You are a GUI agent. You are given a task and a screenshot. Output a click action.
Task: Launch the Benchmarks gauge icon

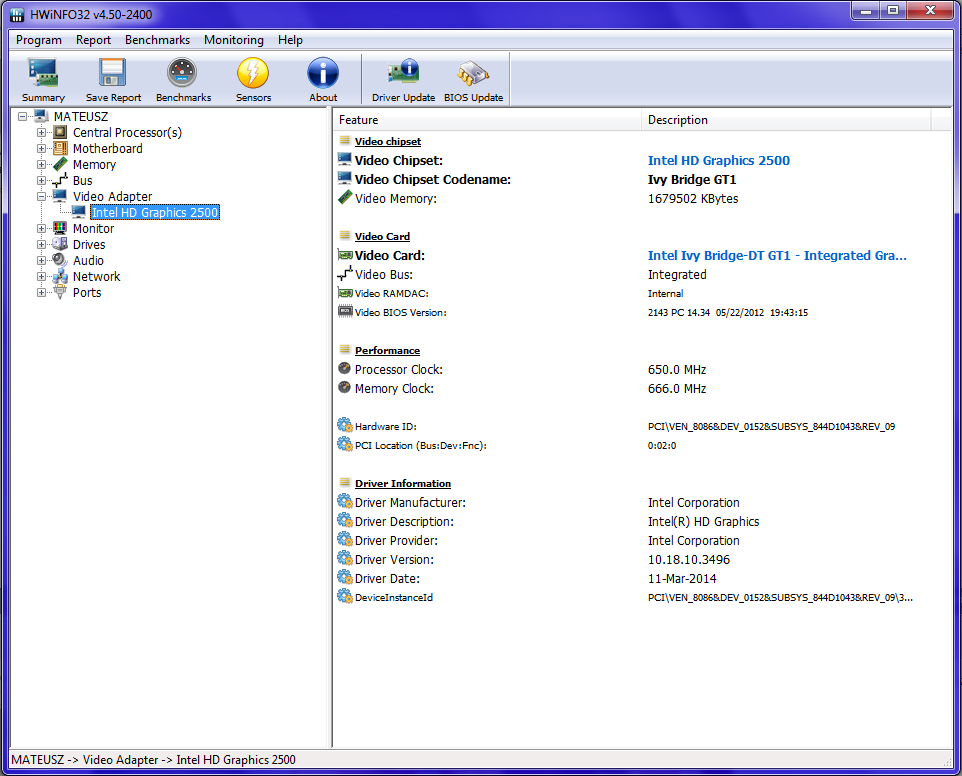tap(183, 74)
